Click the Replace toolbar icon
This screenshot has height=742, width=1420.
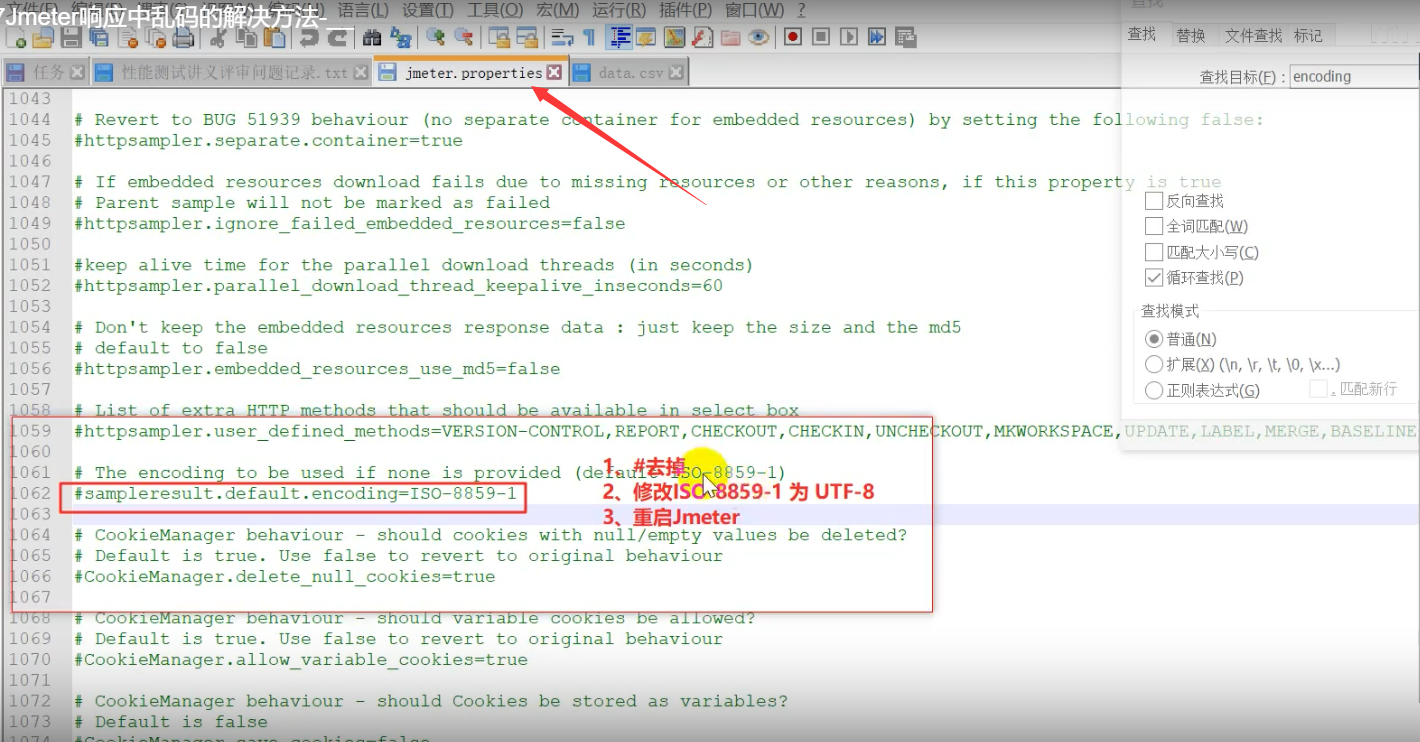[x=400, y=38]
